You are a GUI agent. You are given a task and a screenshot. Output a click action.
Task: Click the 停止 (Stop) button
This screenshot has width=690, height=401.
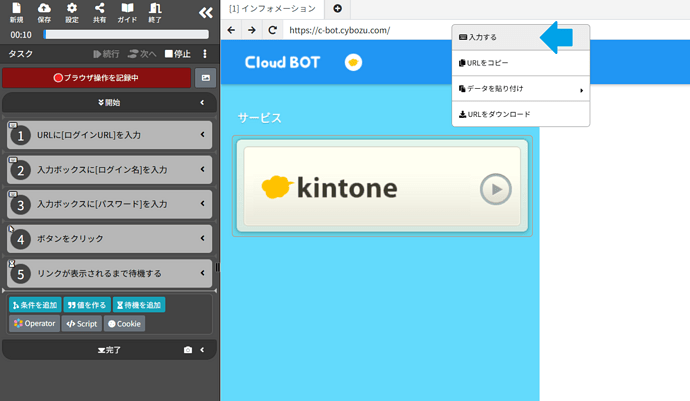[x=178, y=54]
